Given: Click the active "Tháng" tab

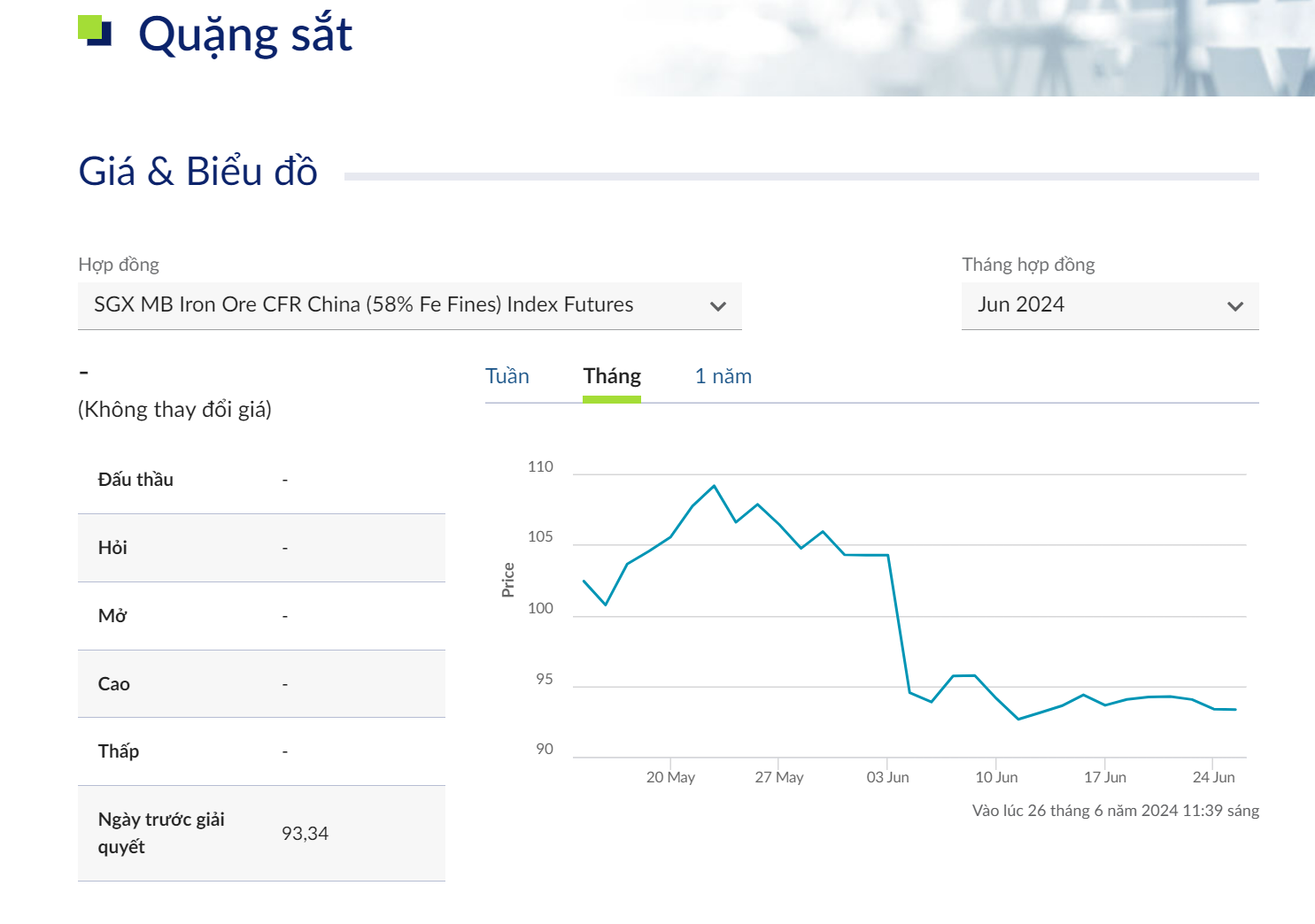Looking at the screenshot, I should tap(612, 375).
